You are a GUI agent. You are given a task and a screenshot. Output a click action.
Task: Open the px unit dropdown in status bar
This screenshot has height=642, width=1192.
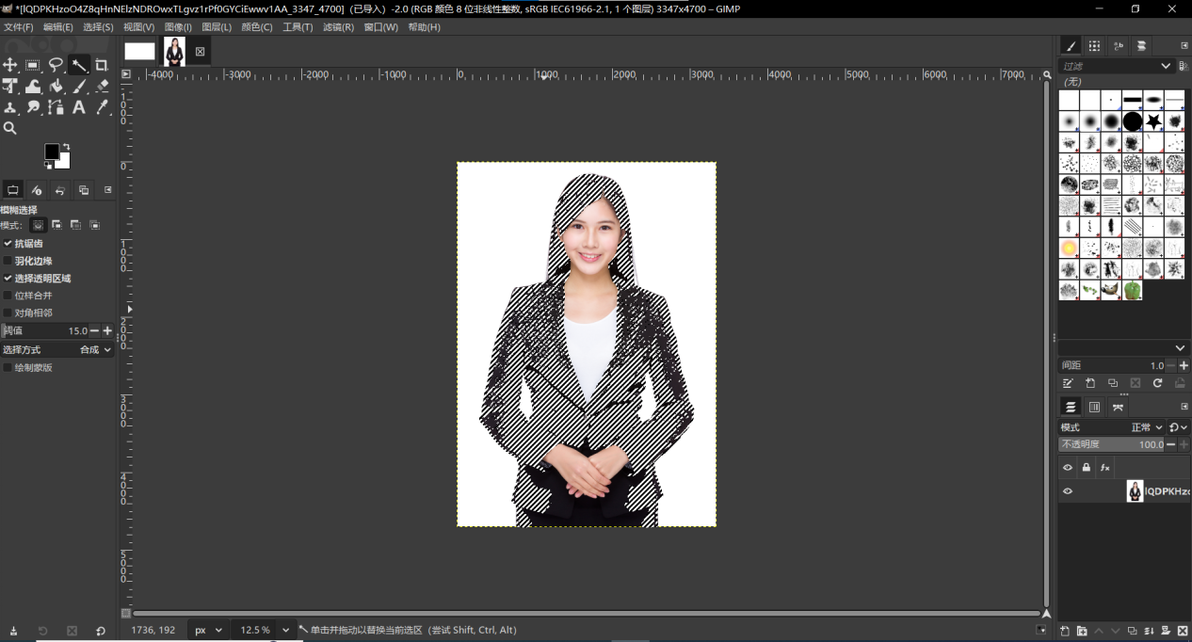point(208,630)
